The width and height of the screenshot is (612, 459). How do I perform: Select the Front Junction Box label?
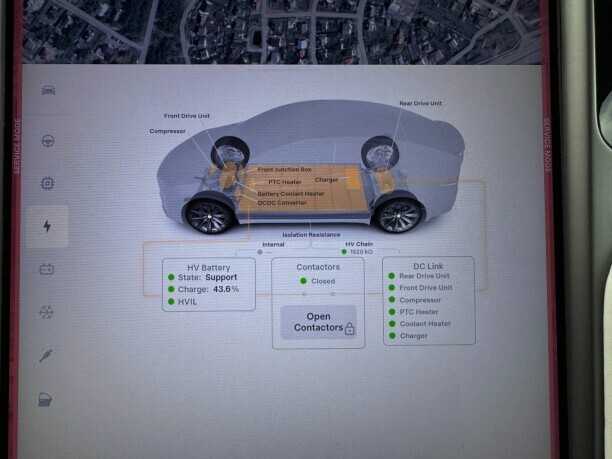pos(285,169)
